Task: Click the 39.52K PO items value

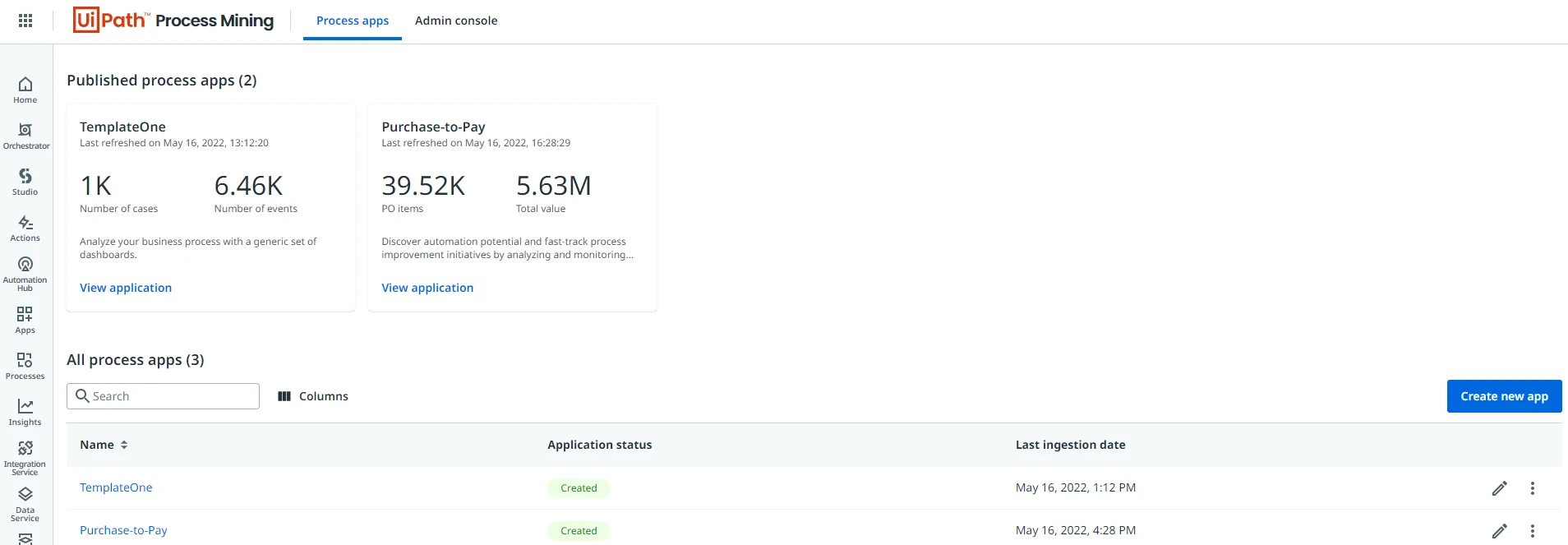Action: click(423, 186)
